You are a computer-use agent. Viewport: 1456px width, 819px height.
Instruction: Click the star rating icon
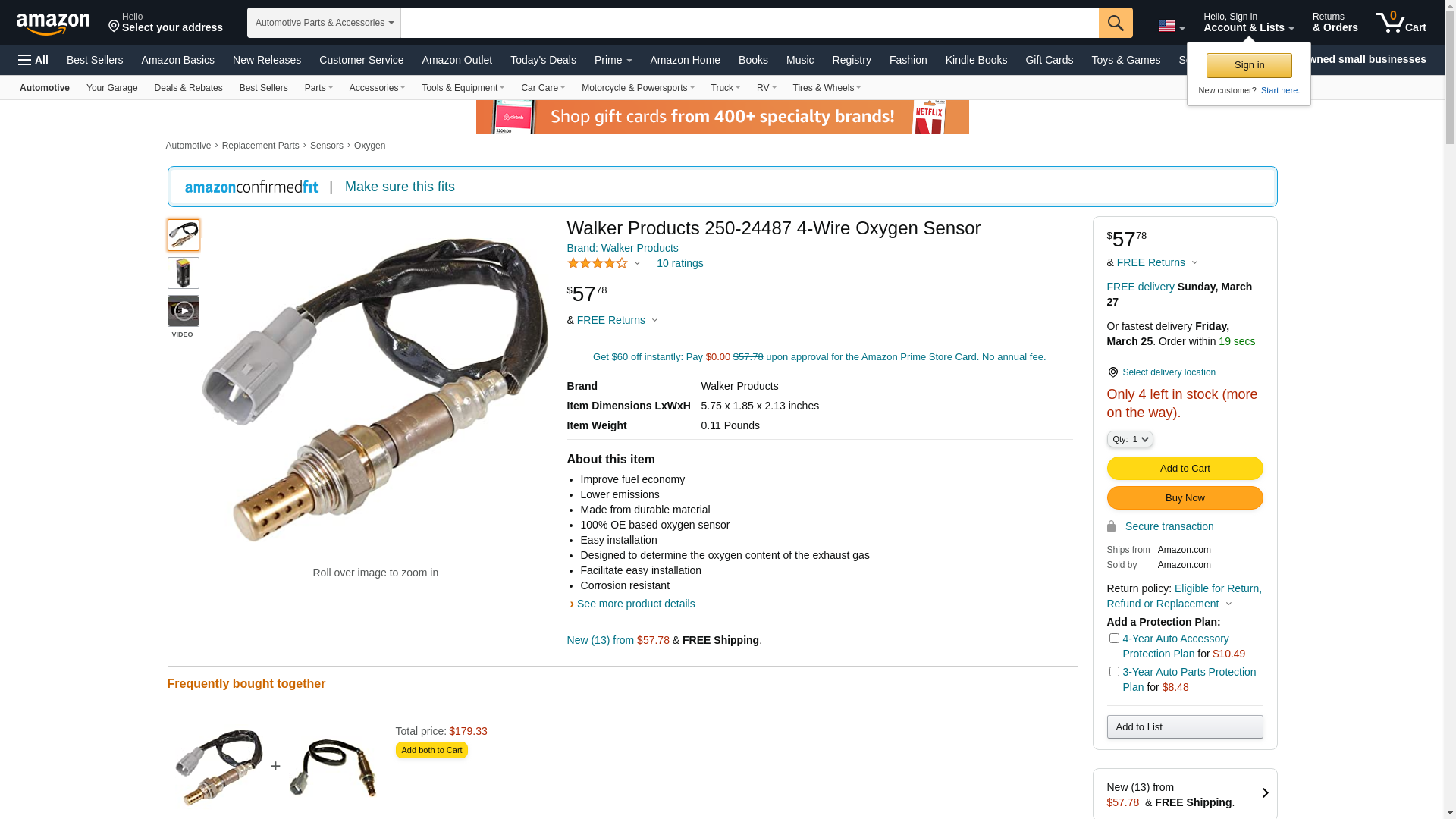pos(598,263)
